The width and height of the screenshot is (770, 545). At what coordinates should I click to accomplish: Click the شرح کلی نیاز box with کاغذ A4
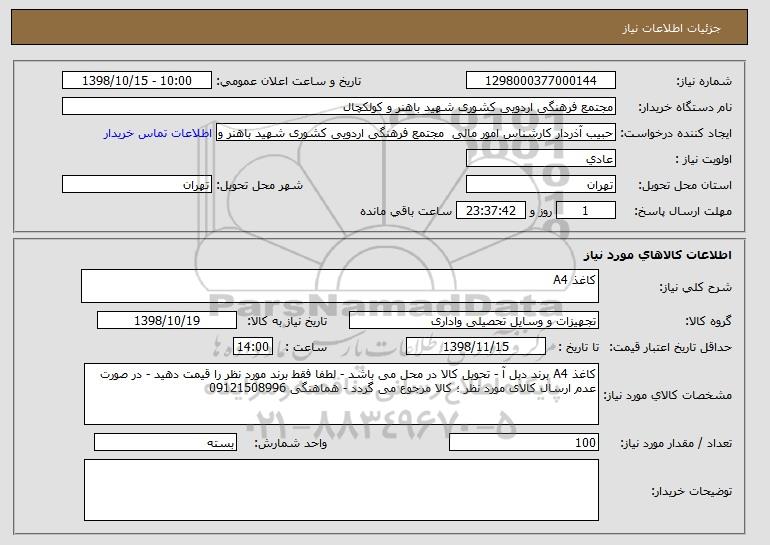pos(340,286)
